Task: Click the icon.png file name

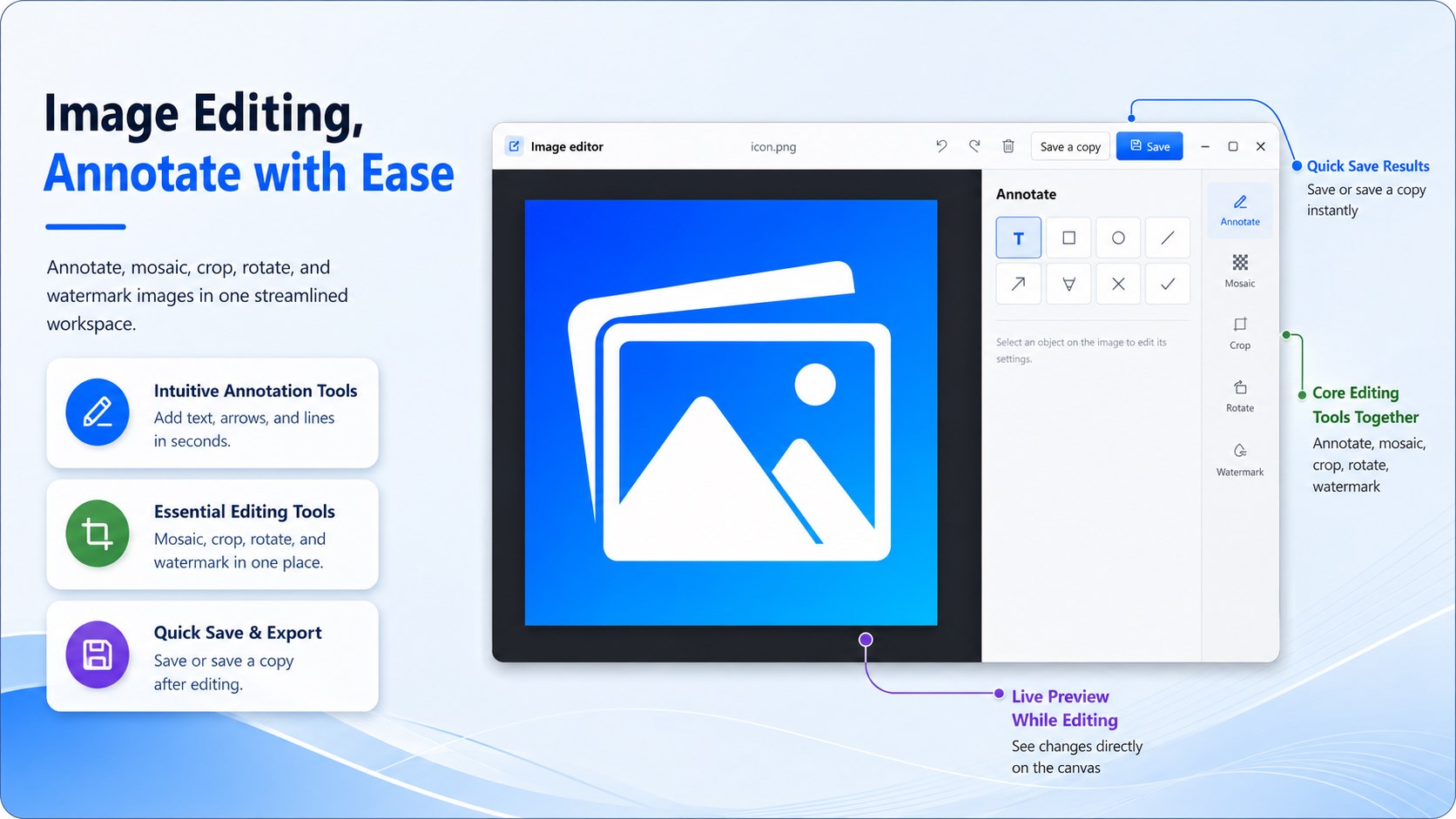Action: (x=773, y=147)
